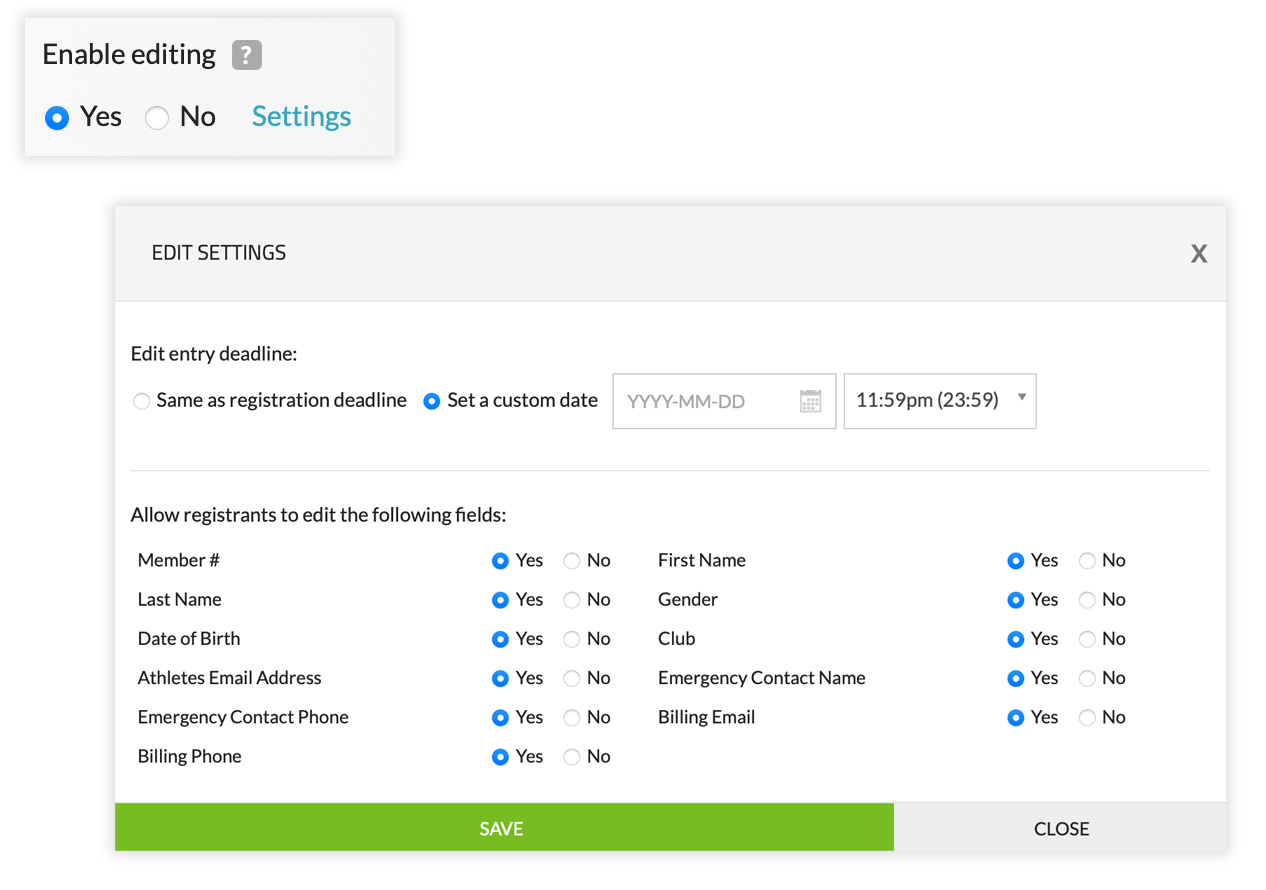Viewport: 1266px width, 890px height.
Task: Select Yes for Billing Email
Action: (x=1016, y=718)
